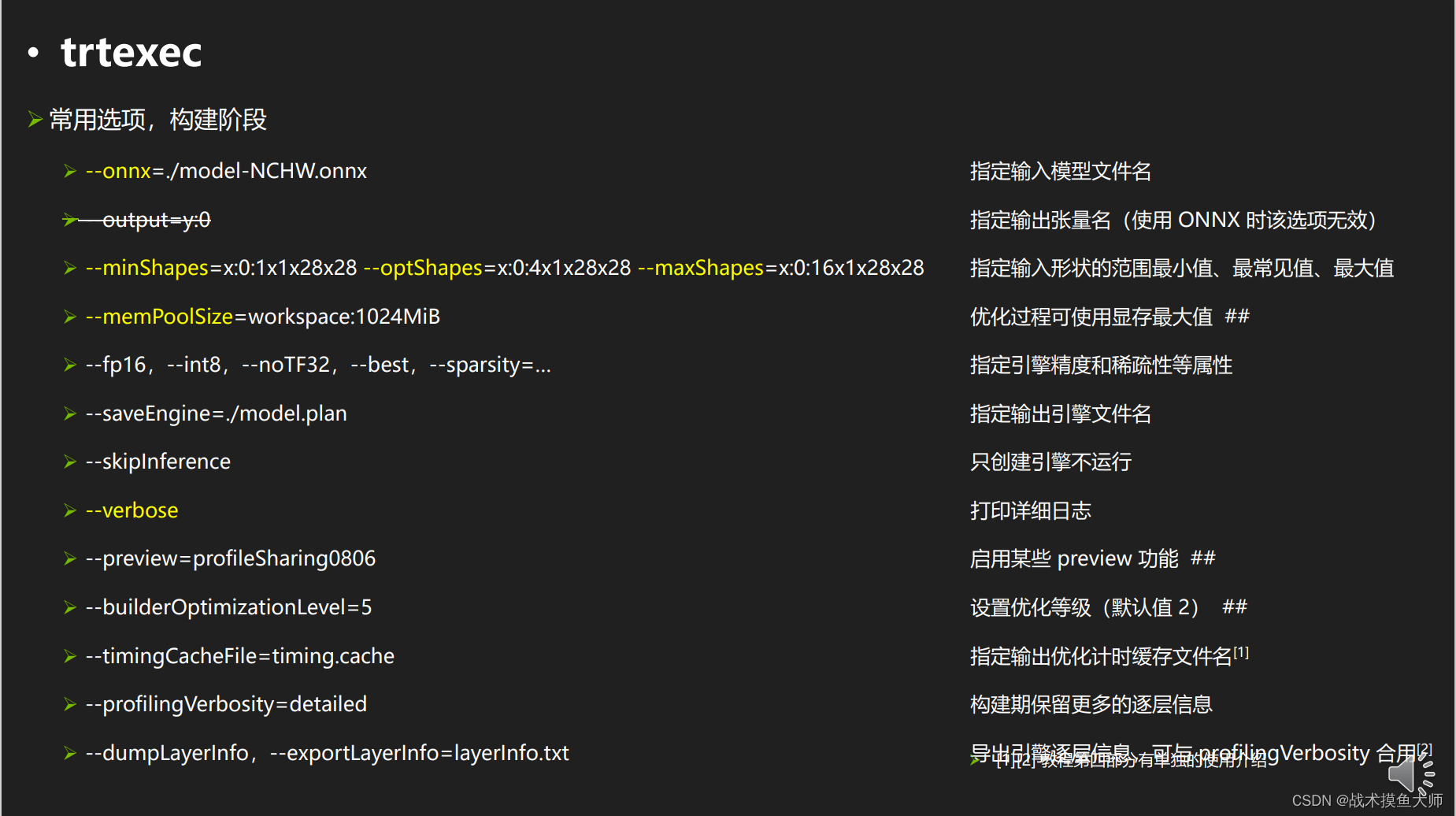Click the white bullet before trtexec title

point(31,52)
